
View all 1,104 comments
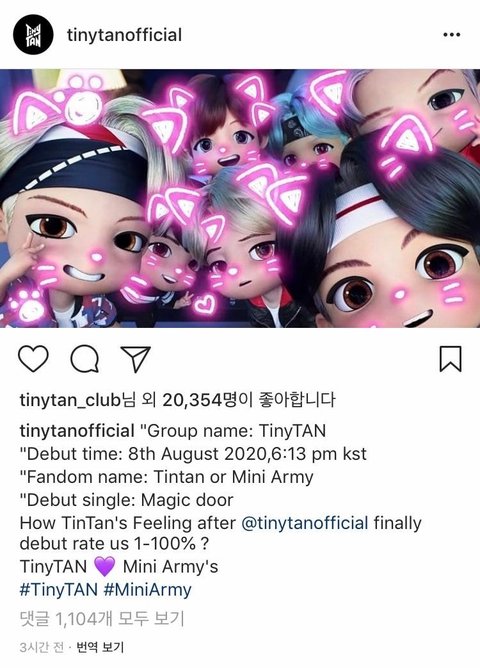[x=102, y=619]
